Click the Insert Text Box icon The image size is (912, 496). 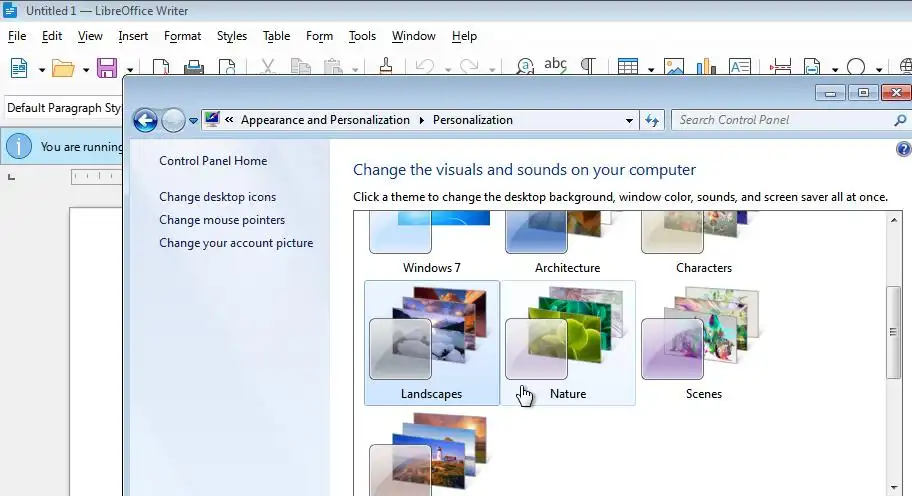click(740, 67)
